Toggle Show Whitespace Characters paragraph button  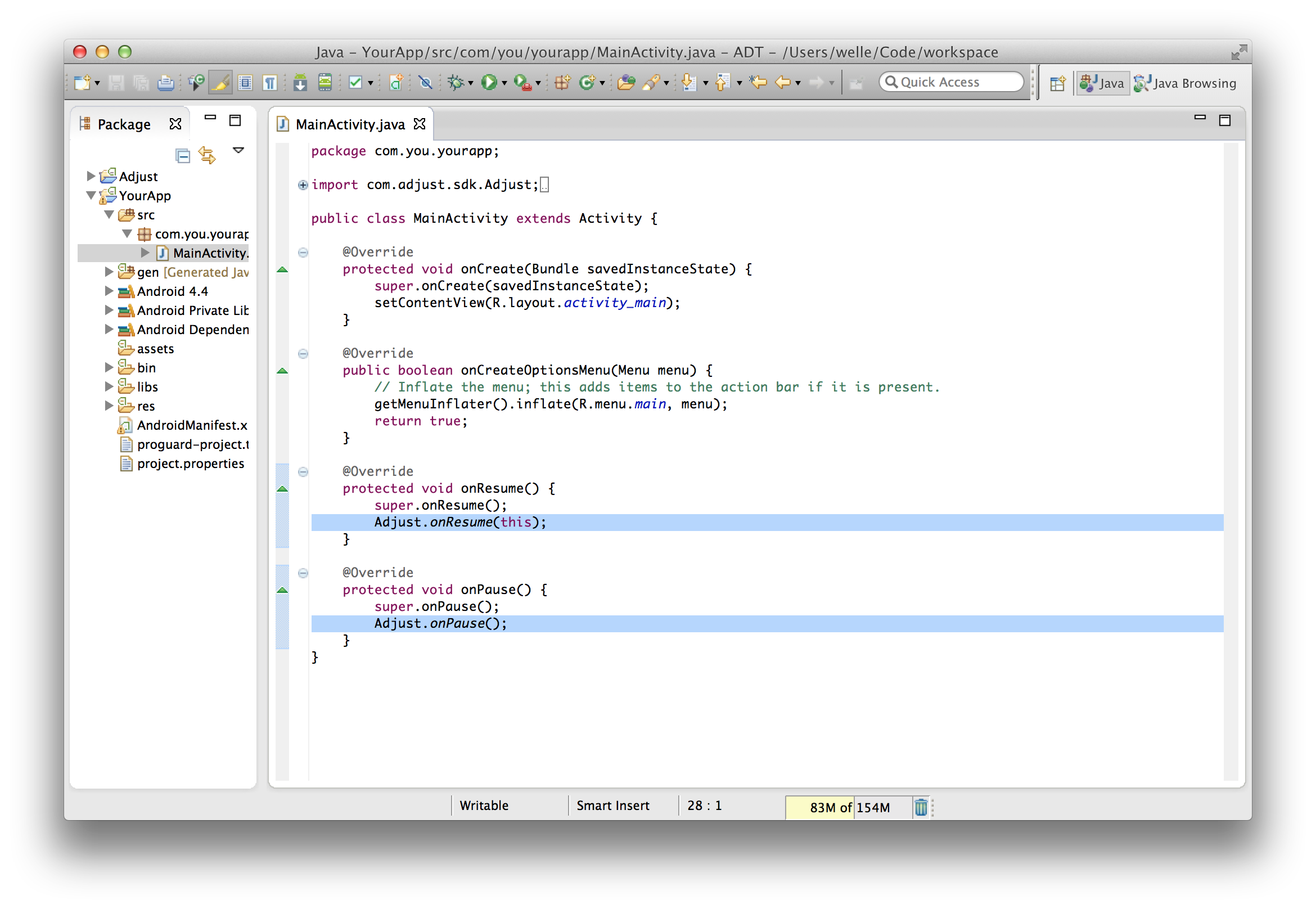pyautogui.click(x=270, y=83)
